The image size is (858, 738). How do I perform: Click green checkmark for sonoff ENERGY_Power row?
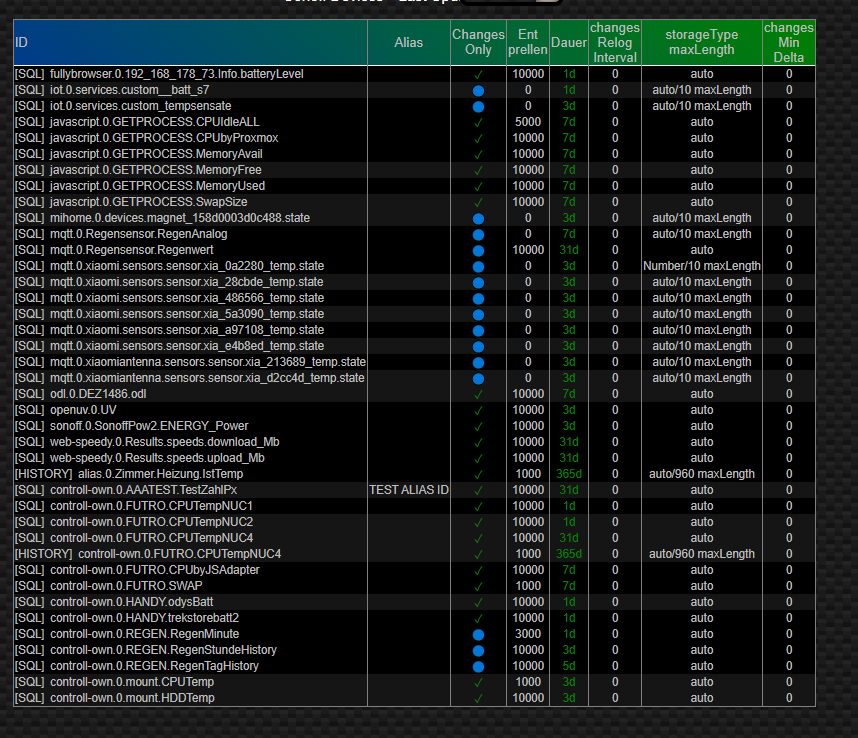(478, 426)
